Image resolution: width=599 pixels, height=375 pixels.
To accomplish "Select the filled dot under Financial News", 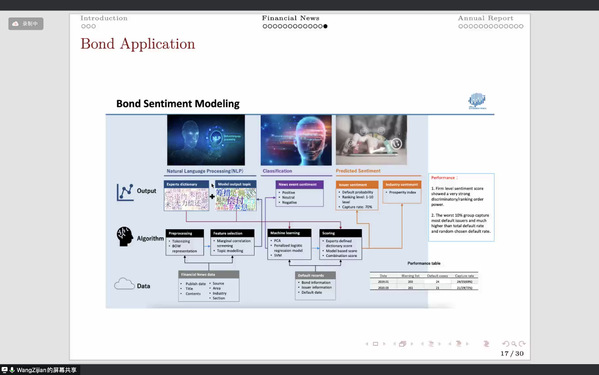I will click(325, 26).
